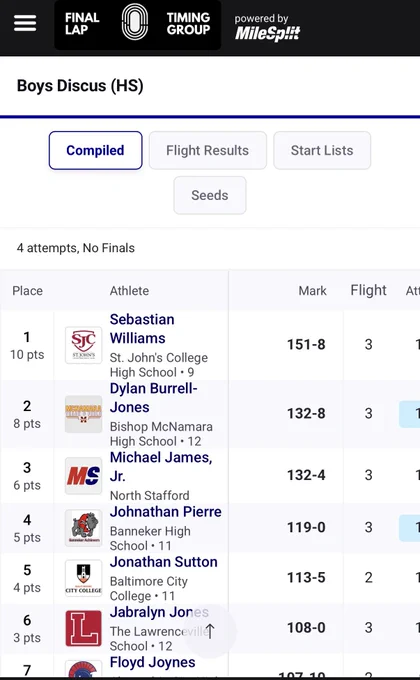Click Banneker bulldog team logo

(83, 528)
